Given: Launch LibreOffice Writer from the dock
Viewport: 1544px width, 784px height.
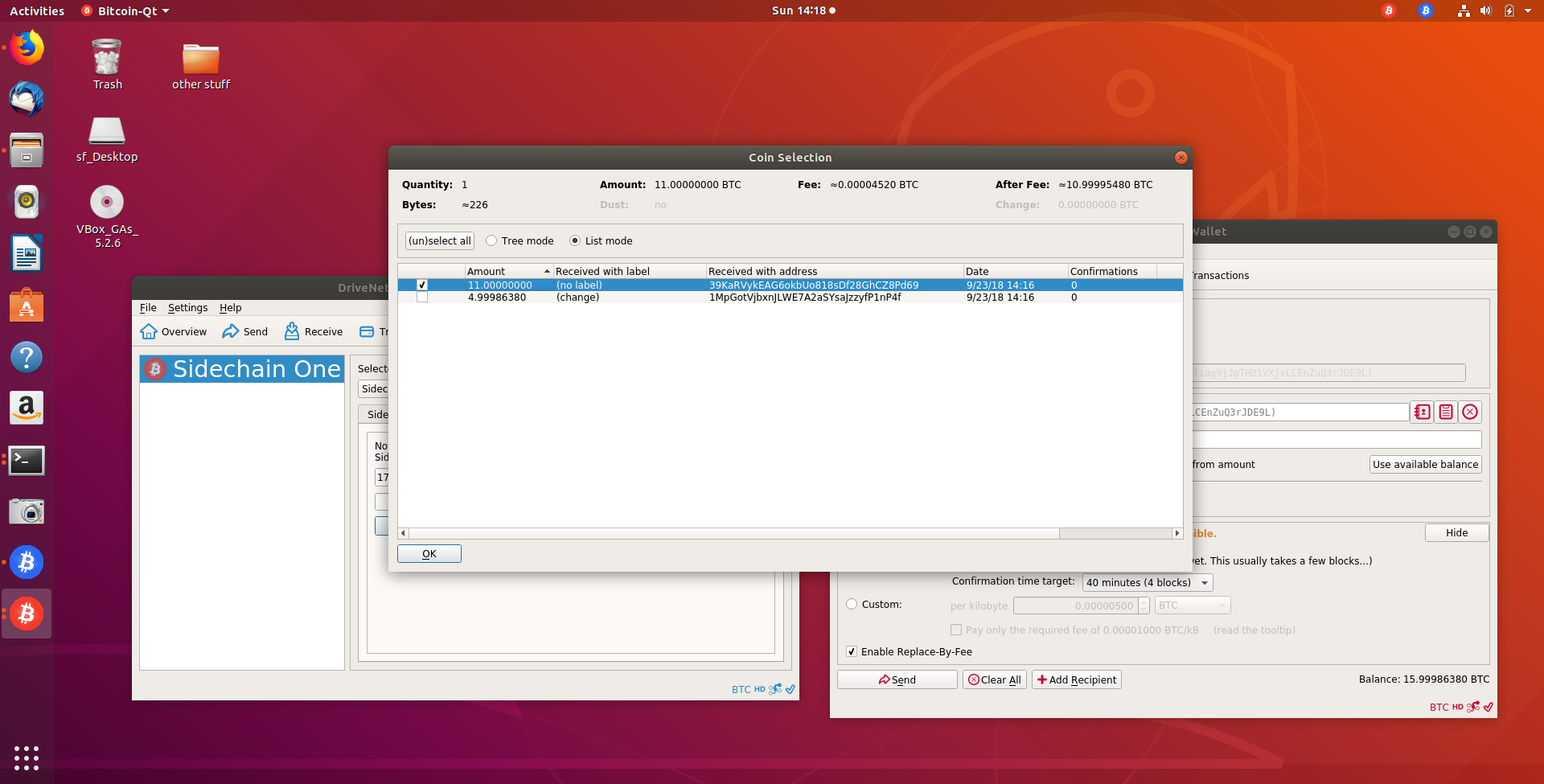Looking at the screenshot, I should click(x=27, y=253).
